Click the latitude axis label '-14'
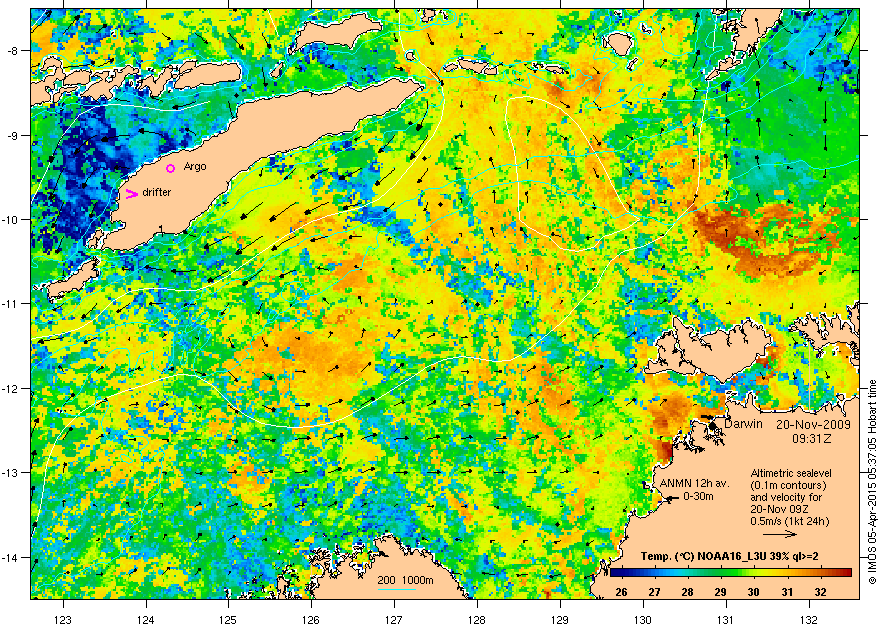Viewport: 880px width, 630px height. (11, 557)
